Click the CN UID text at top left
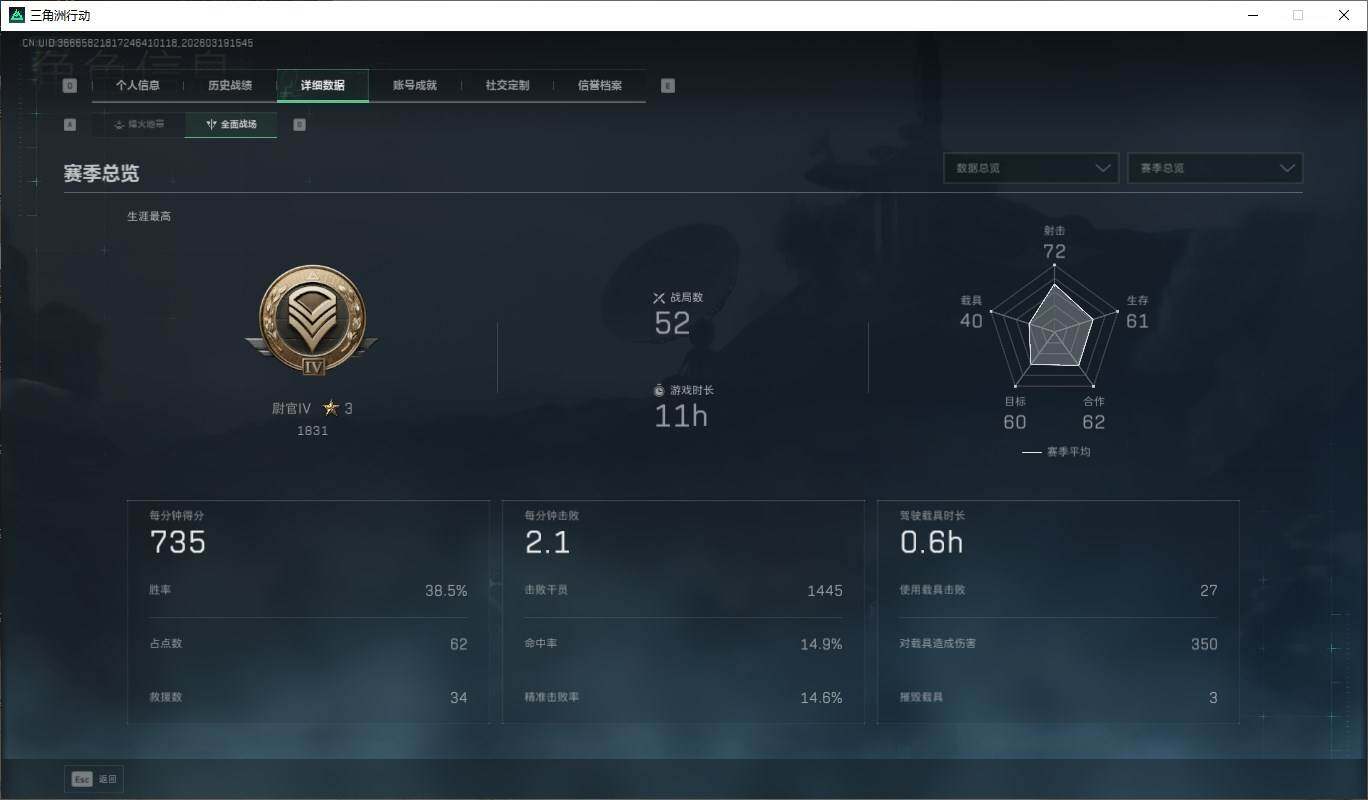This screenshot has width=1368, height=800. click(x=138, y=43)
